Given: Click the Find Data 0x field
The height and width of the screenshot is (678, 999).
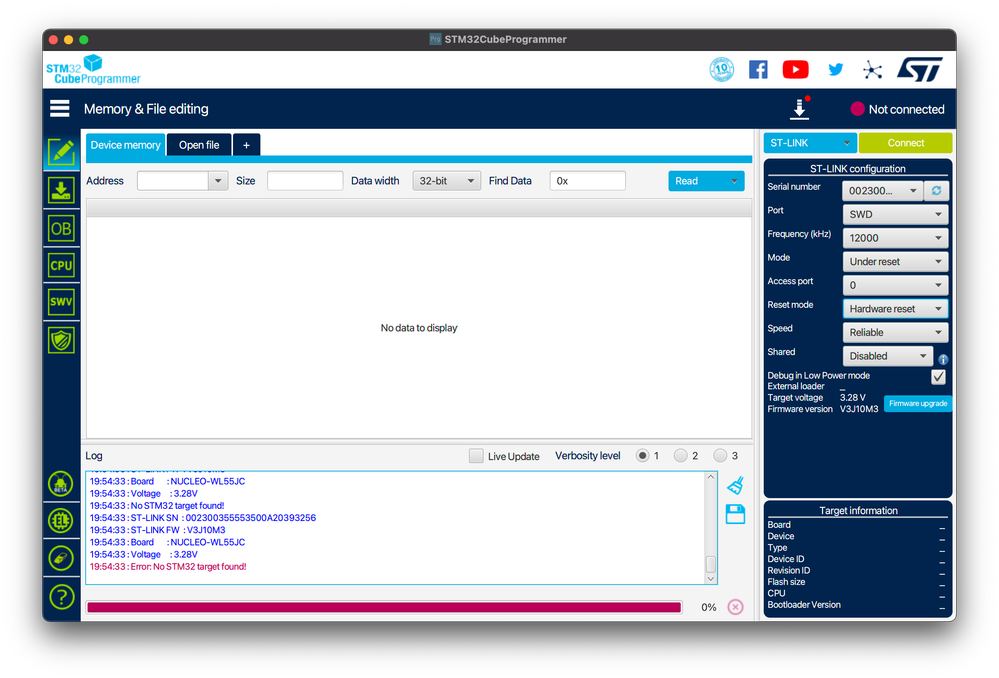Looking at the screenshot, I should [587, 181].
